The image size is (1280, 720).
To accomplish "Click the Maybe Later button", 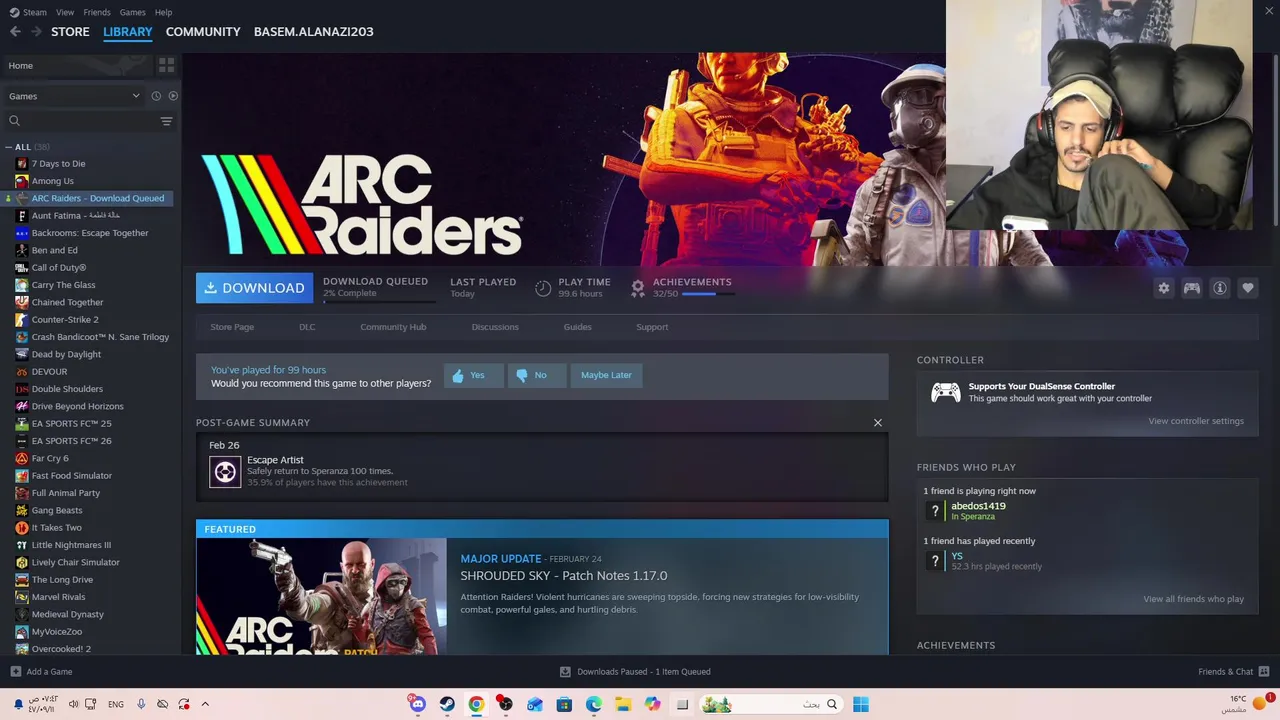I will coord(606,375).
